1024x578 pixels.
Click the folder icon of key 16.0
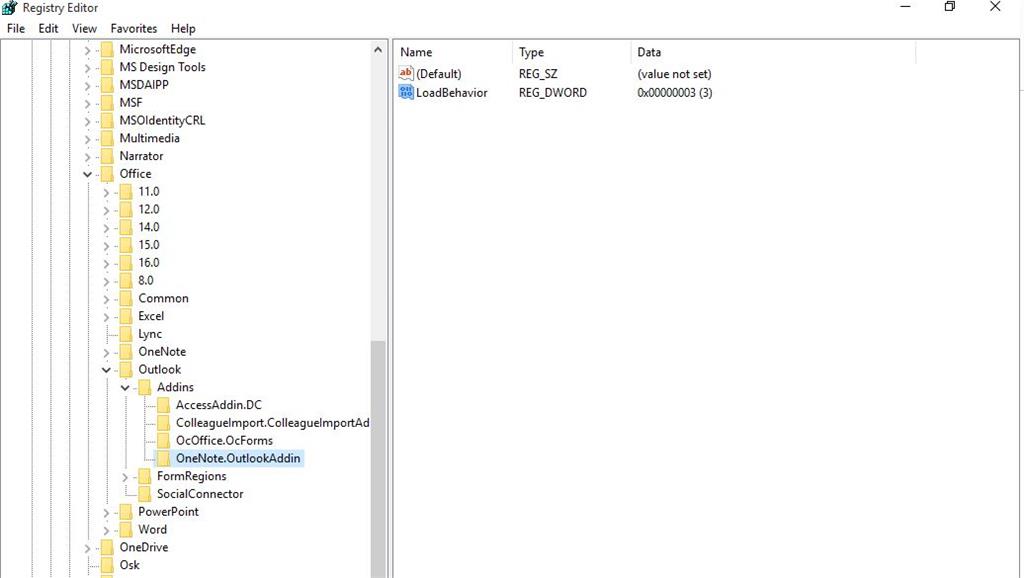[126, 263]
